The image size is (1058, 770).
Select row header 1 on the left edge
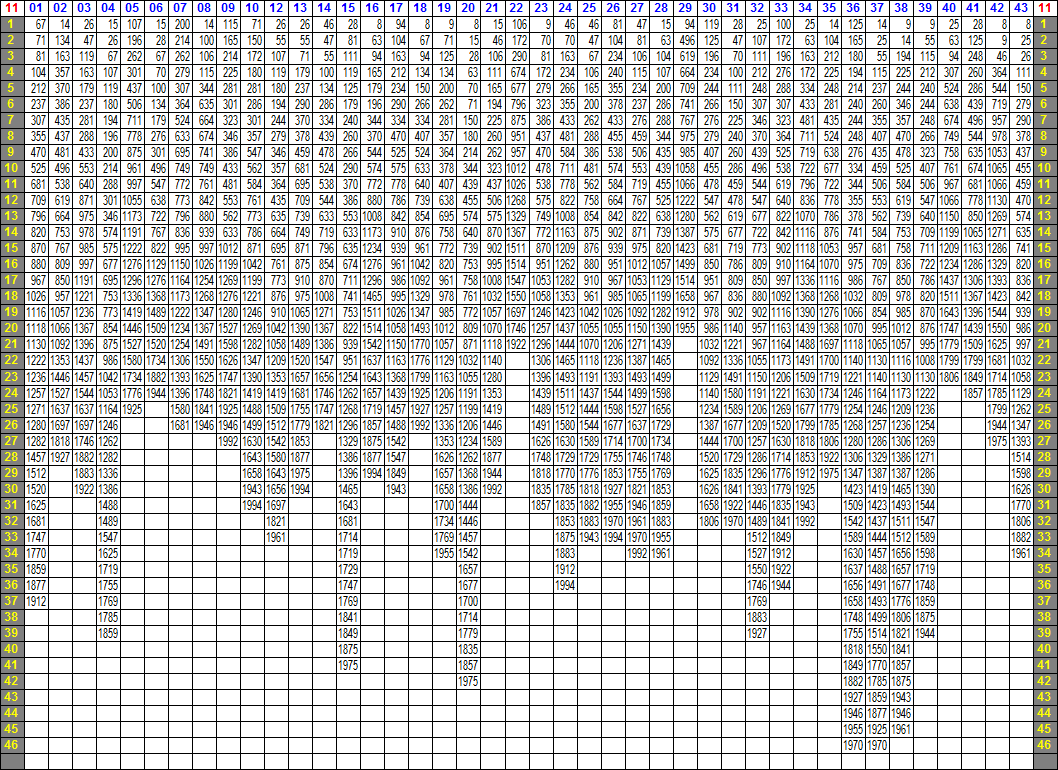[11, 24]
